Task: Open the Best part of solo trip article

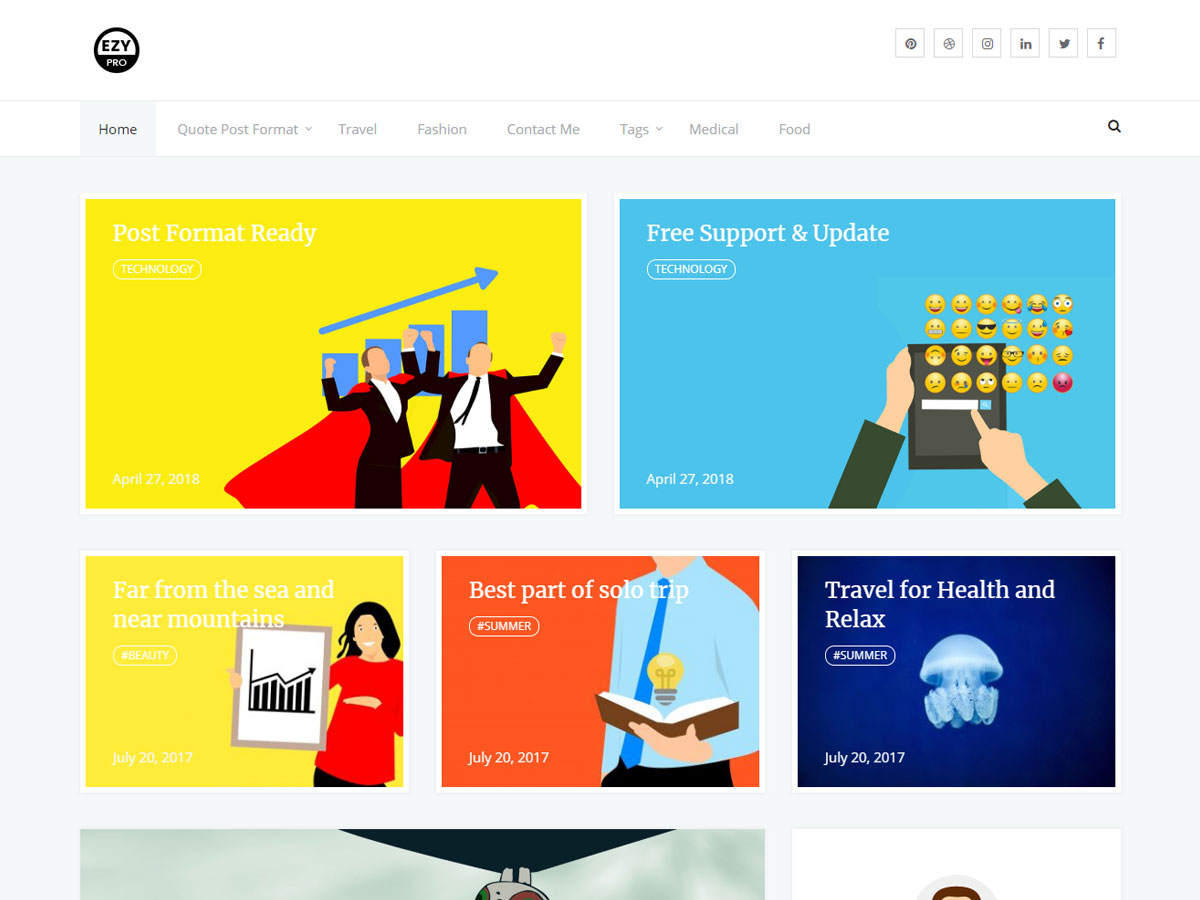Action: point(579,590)
